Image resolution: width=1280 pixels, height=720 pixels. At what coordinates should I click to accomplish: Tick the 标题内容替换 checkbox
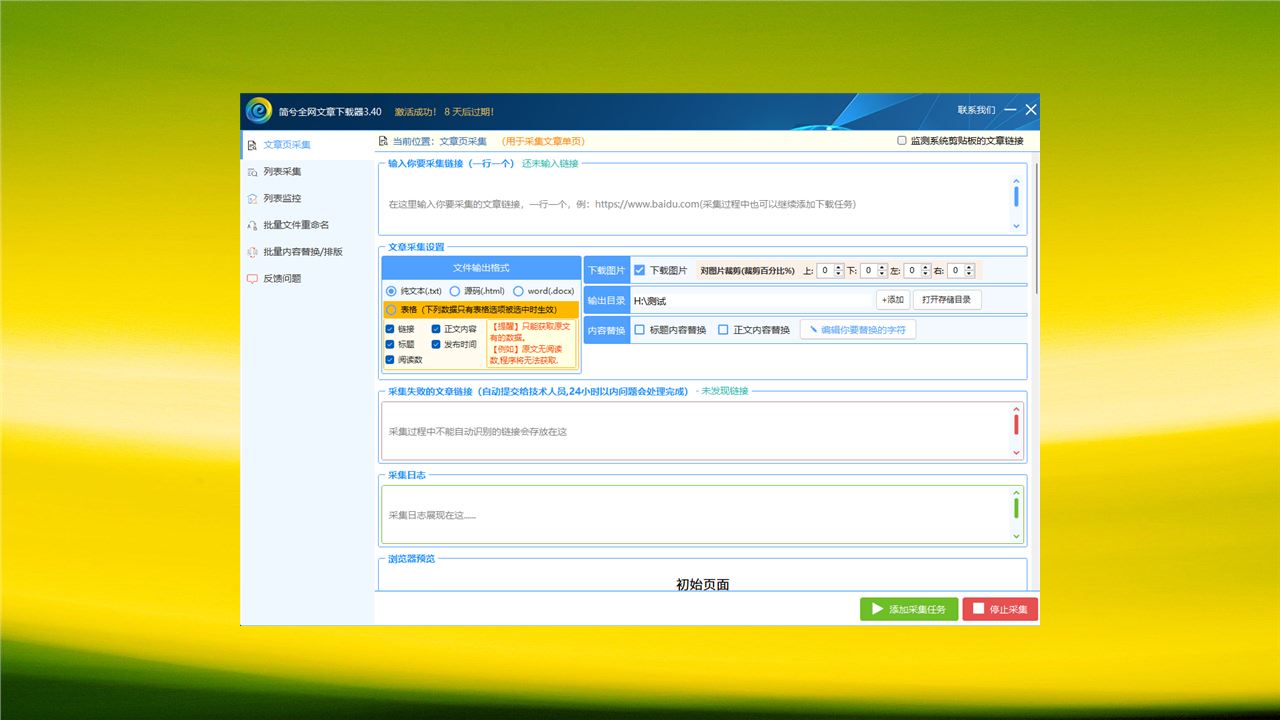[x=640, y=330]
